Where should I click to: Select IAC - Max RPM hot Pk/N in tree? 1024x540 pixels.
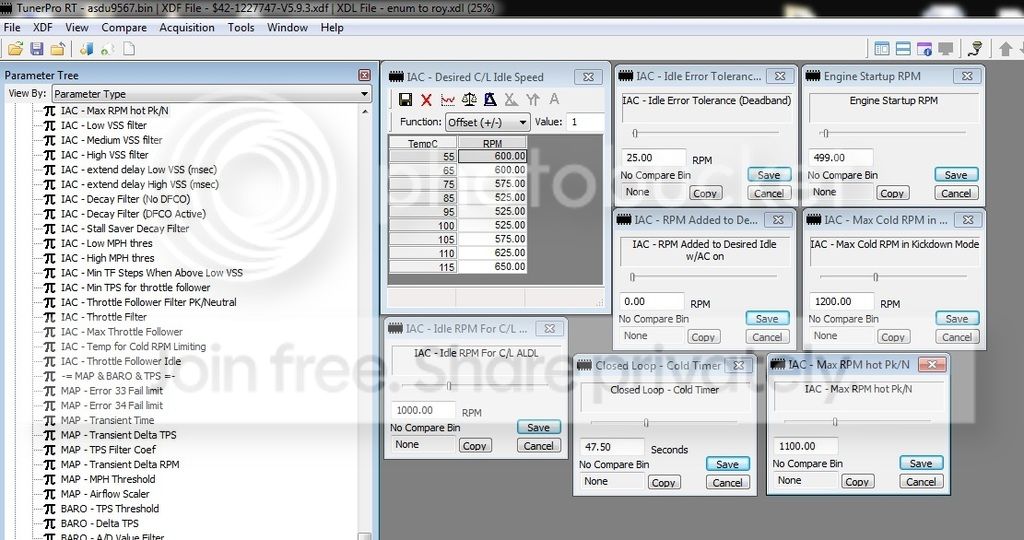tap(114, 110)
